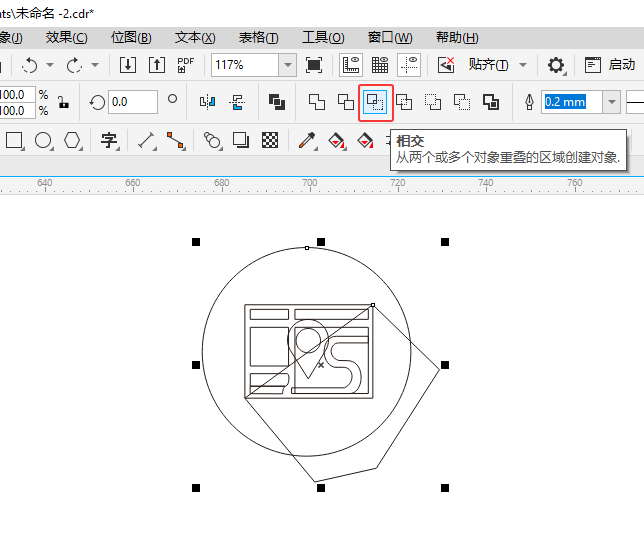This screenshot has width=644, height=552.
Task: Toggle the snap off icon with red X
Action: 446,65
